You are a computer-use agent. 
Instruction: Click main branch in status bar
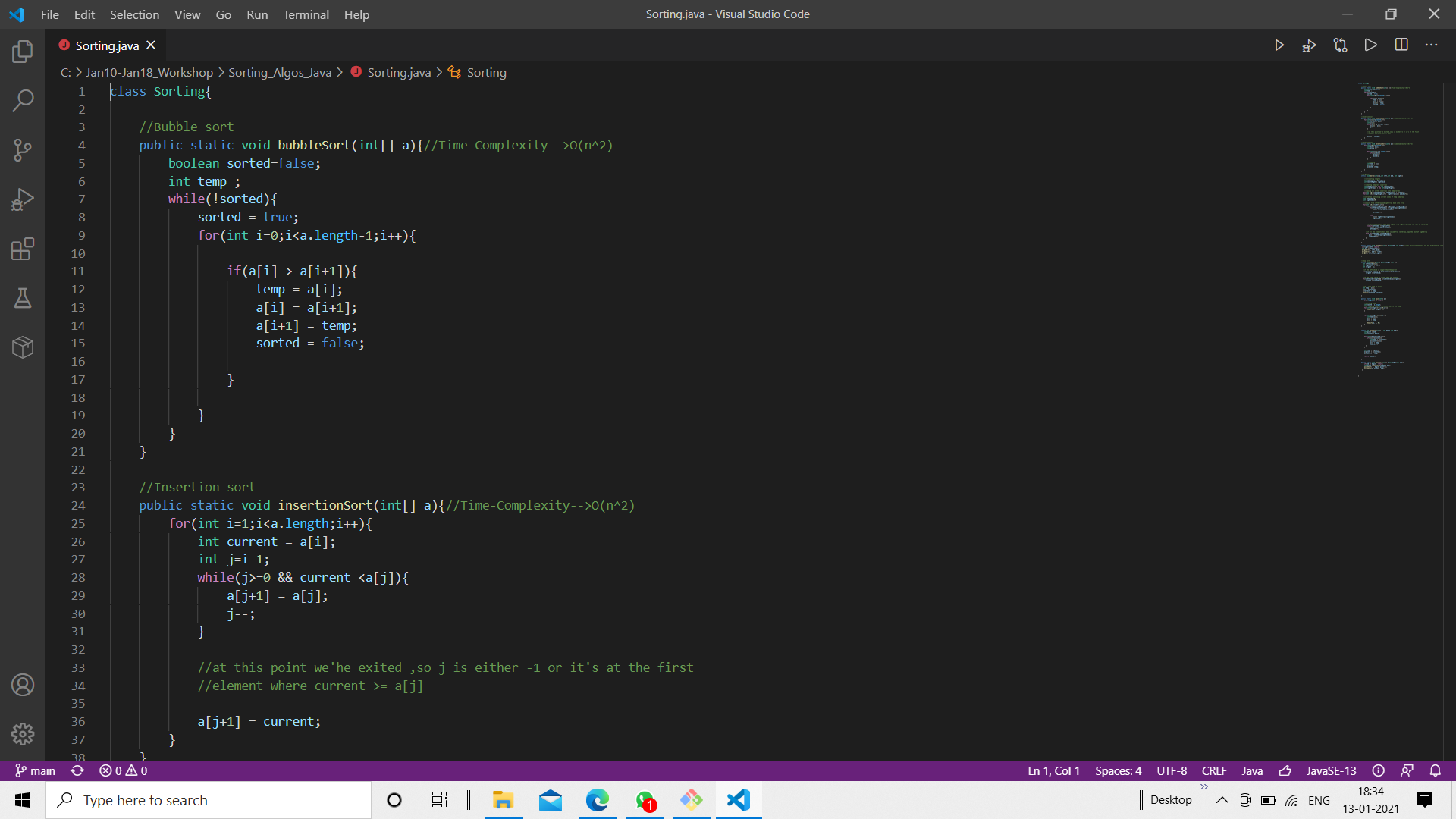pyautogui.click(x=36, y=770)
